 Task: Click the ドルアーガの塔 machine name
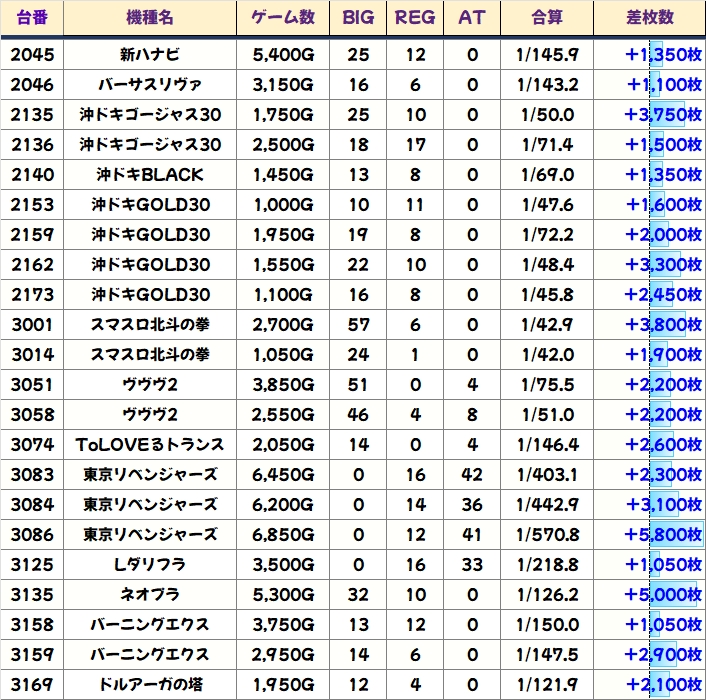[x=150, y=684]
